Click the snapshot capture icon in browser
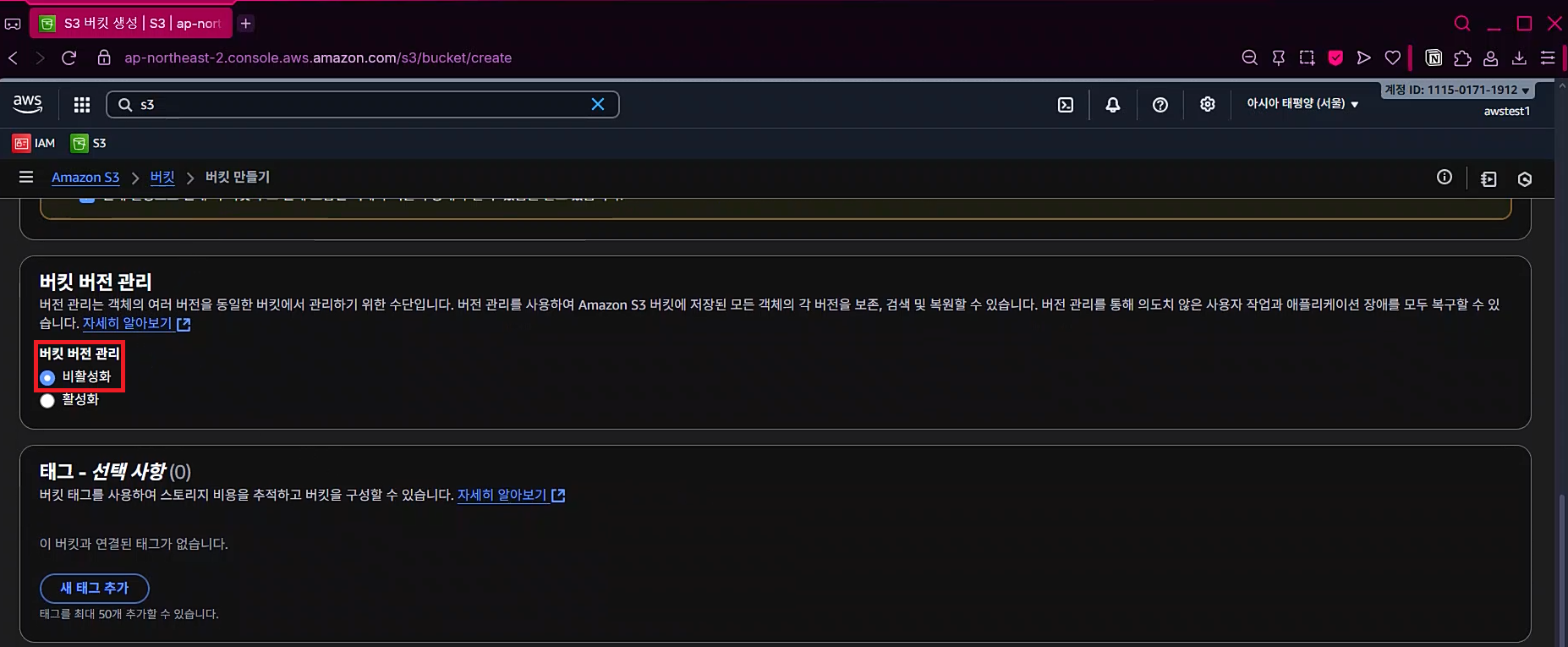Viewport: 1568px width, 647px height. pyautogui.click(x=1308, y=58)
